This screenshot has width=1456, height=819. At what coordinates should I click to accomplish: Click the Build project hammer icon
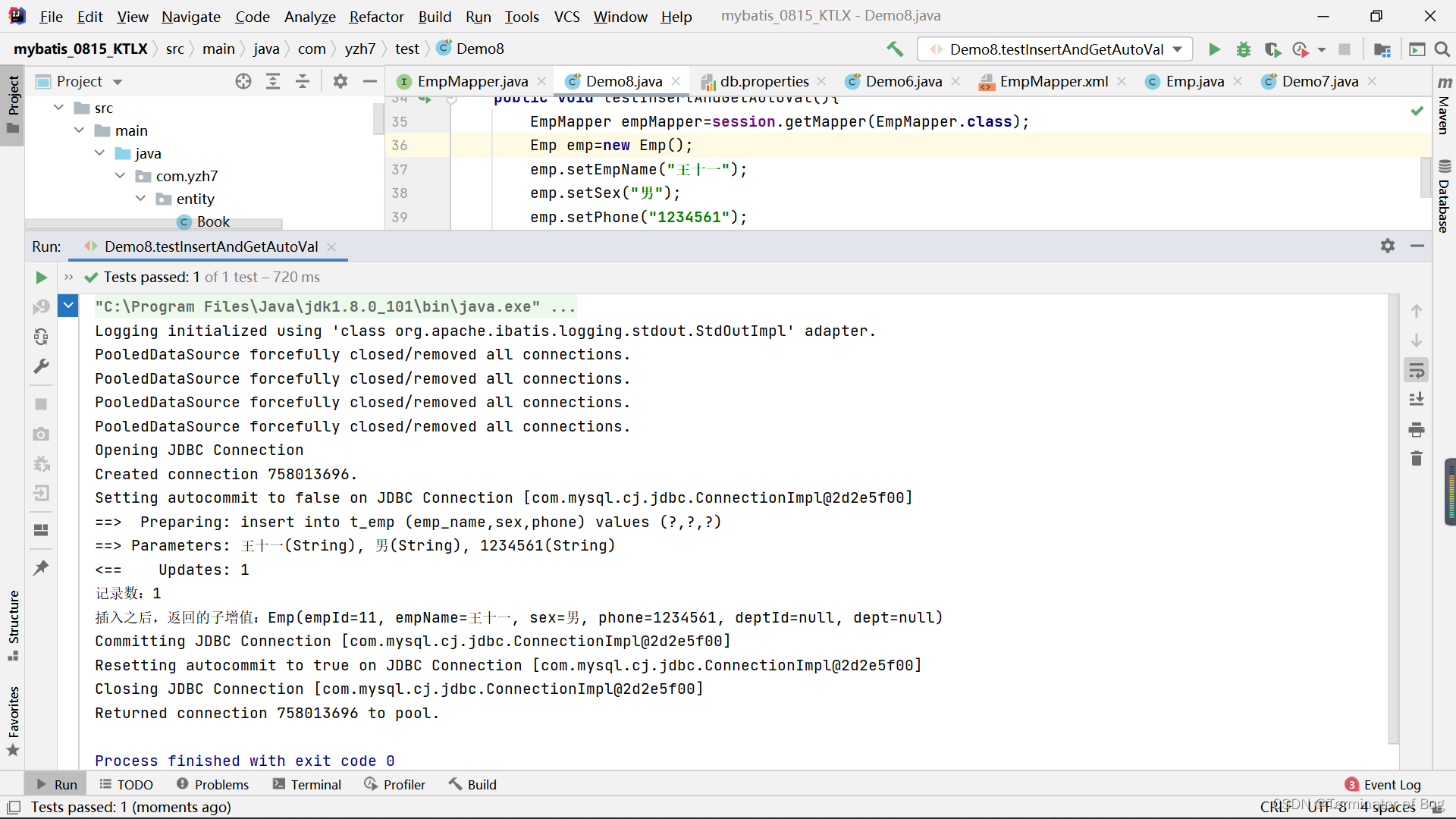(x=895, y=49)
